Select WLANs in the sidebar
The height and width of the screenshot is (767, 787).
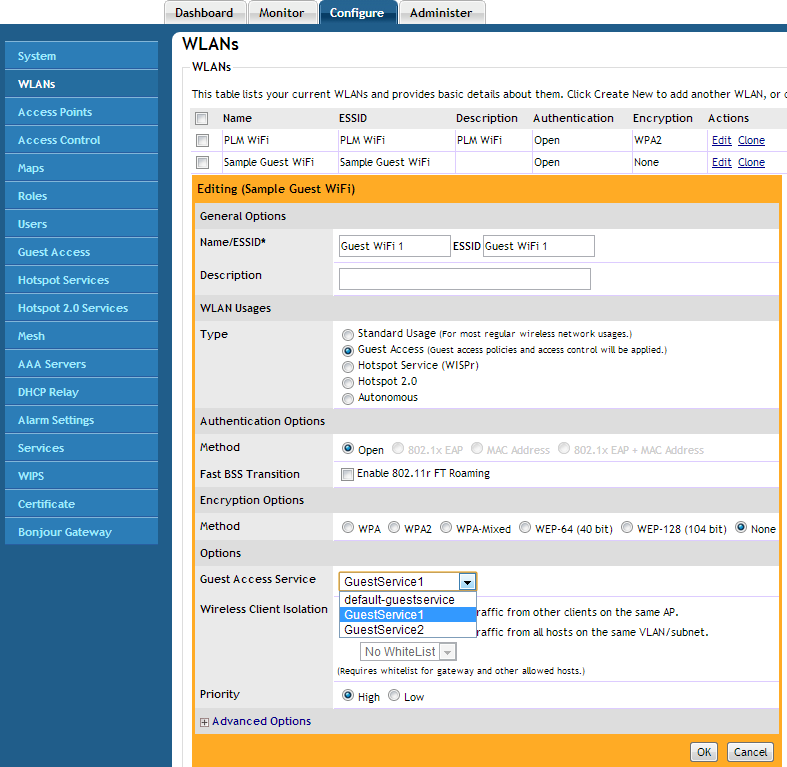(x=81, y=84)
